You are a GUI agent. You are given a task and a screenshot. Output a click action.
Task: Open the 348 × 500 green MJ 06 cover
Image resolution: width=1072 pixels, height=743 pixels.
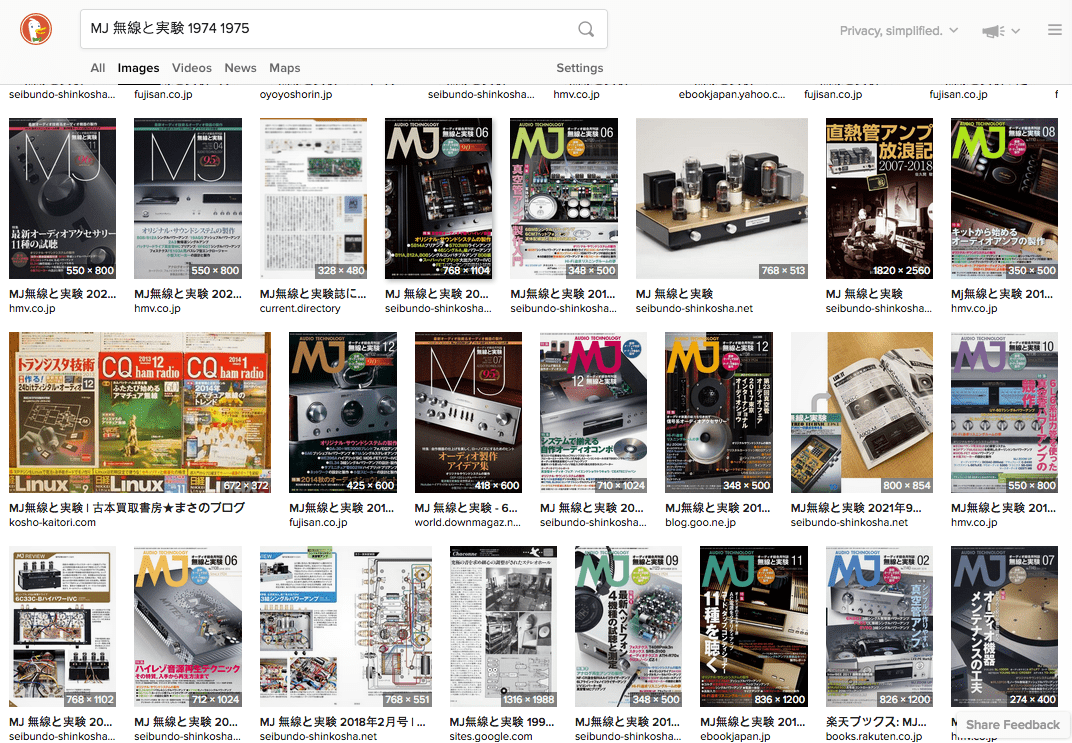564,198
